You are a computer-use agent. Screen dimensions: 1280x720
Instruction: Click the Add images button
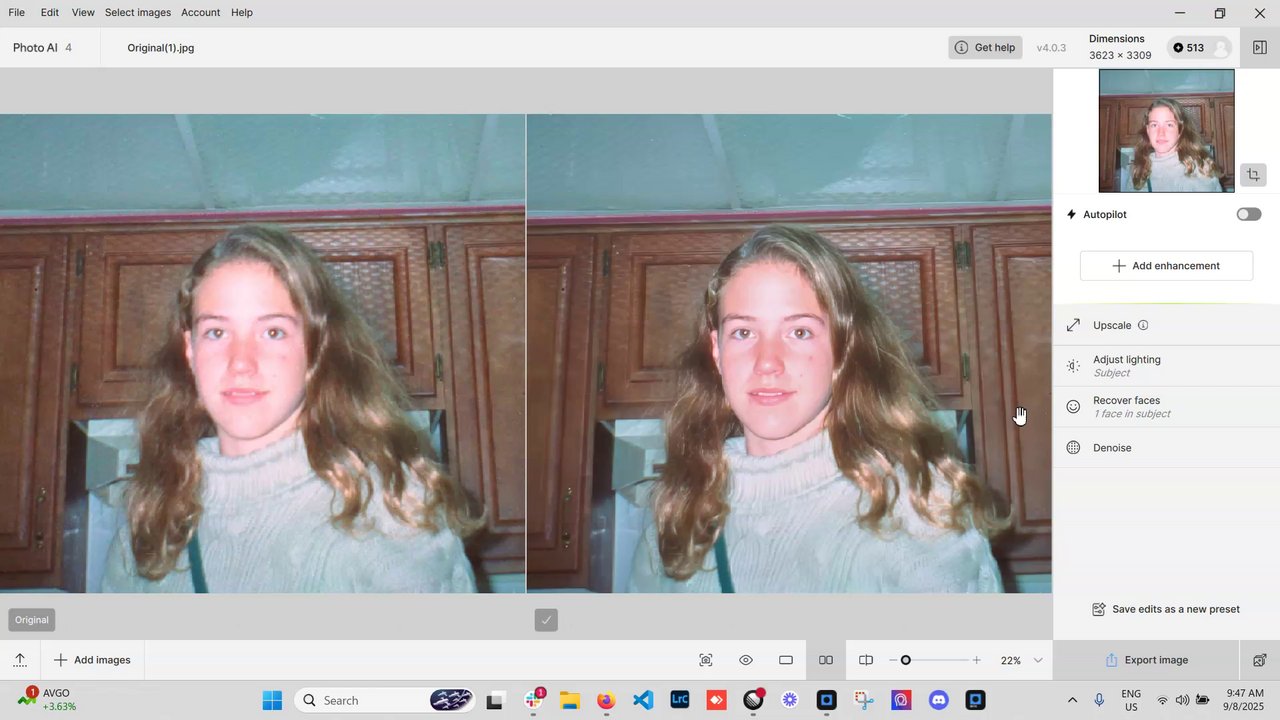[x=92, y=660]
